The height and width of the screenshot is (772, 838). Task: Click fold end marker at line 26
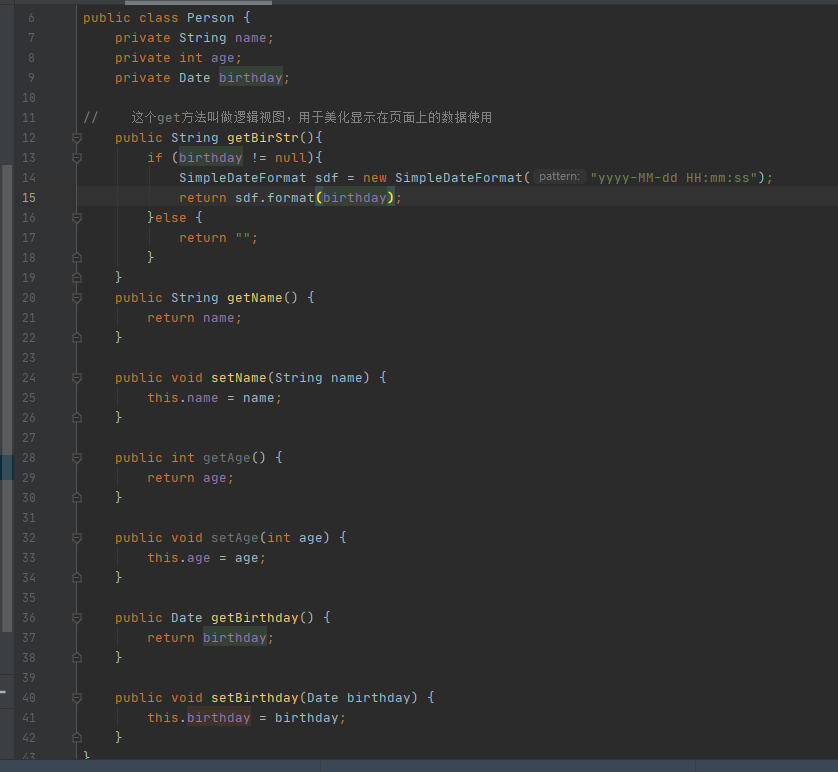pyautogui.click(x=76, y=418)
